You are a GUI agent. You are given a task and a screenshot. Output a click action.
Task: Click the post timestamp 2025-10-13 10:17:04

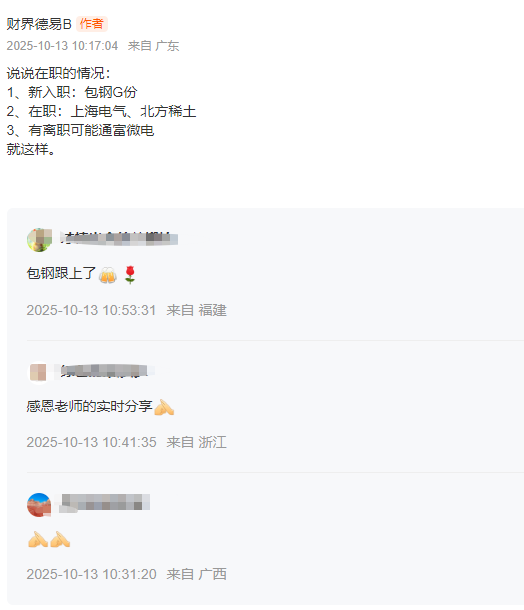point(62,46)
